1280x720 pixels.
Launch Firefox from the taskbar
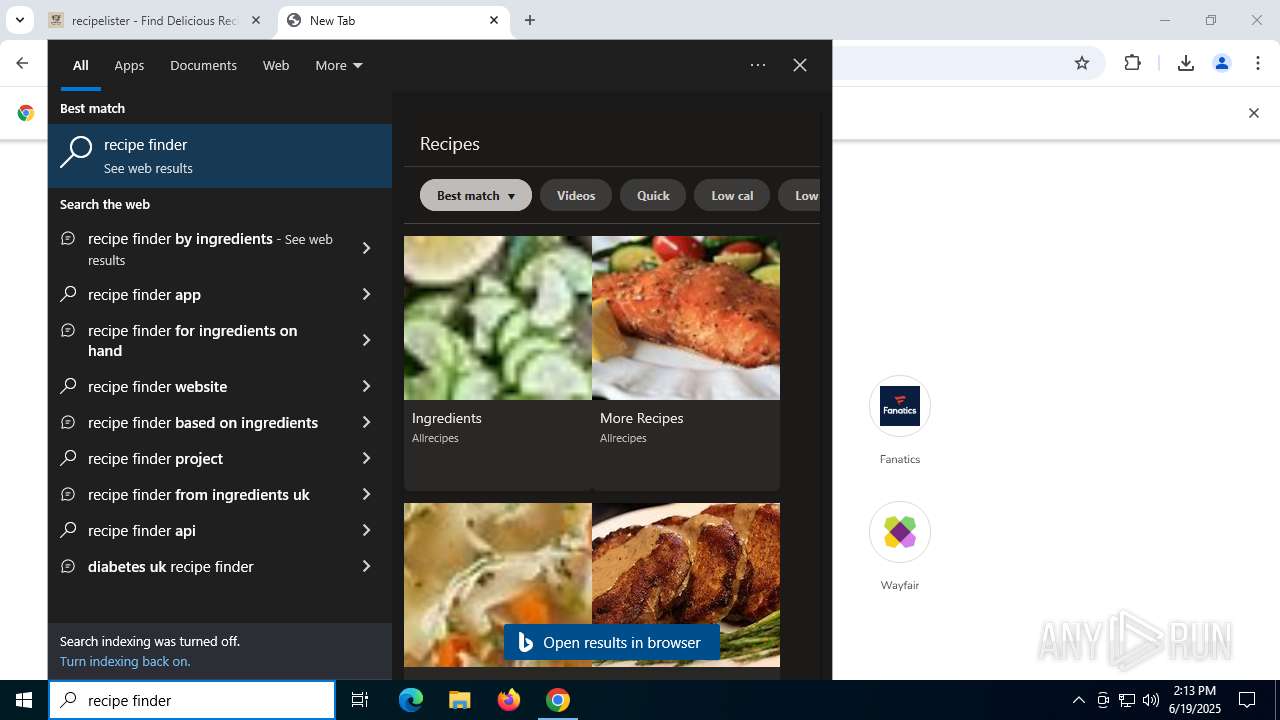coord(509,700)
